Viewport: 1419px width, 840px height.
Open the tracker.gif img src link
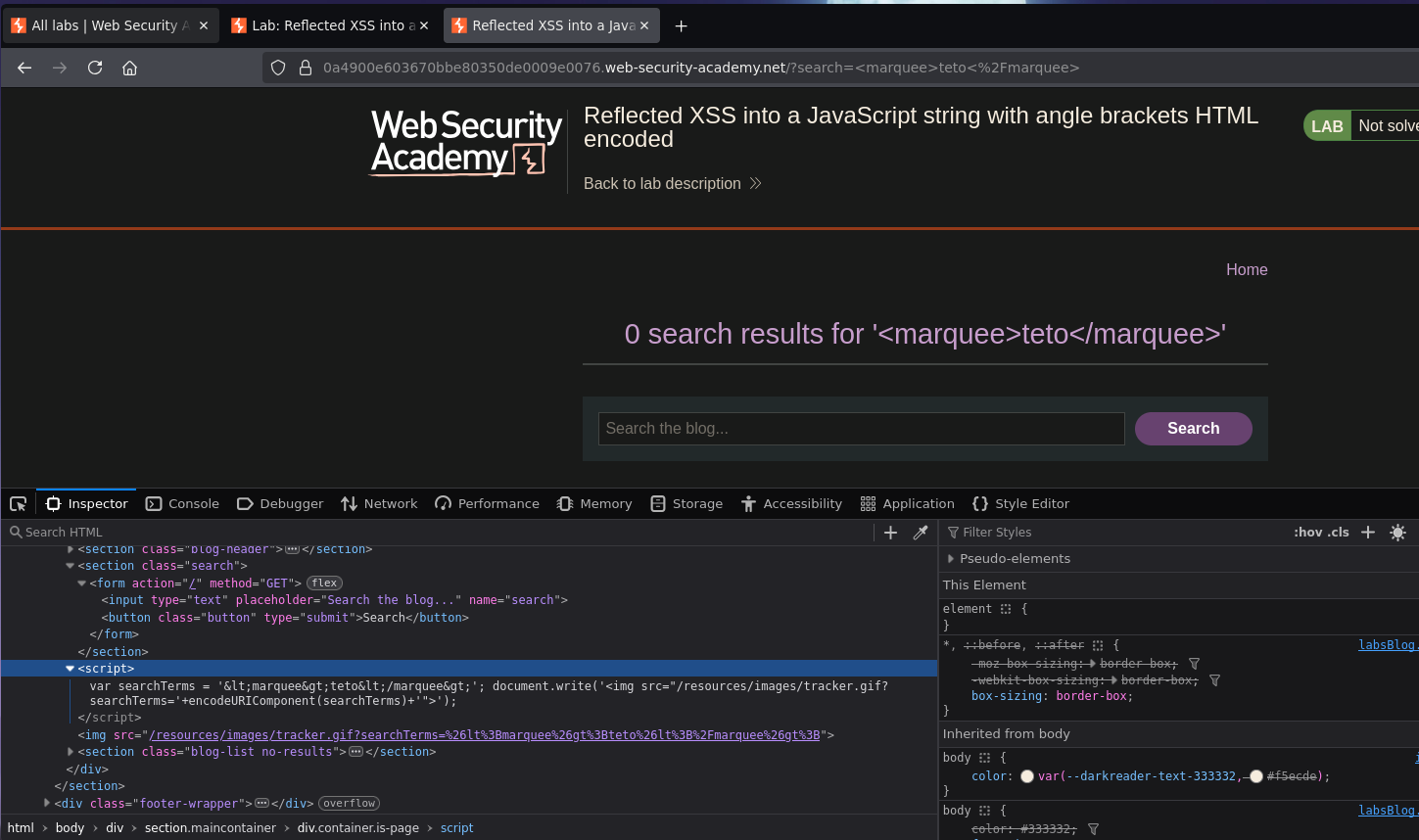pos(485,735)
